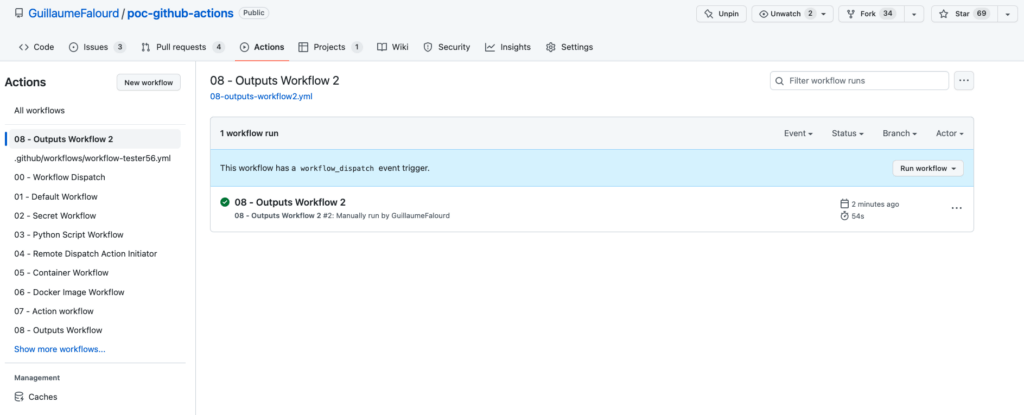Open the 08-outputs-workflow2.yml file link
Viewport: 1024px width, 415px height.
coord(262,96)
